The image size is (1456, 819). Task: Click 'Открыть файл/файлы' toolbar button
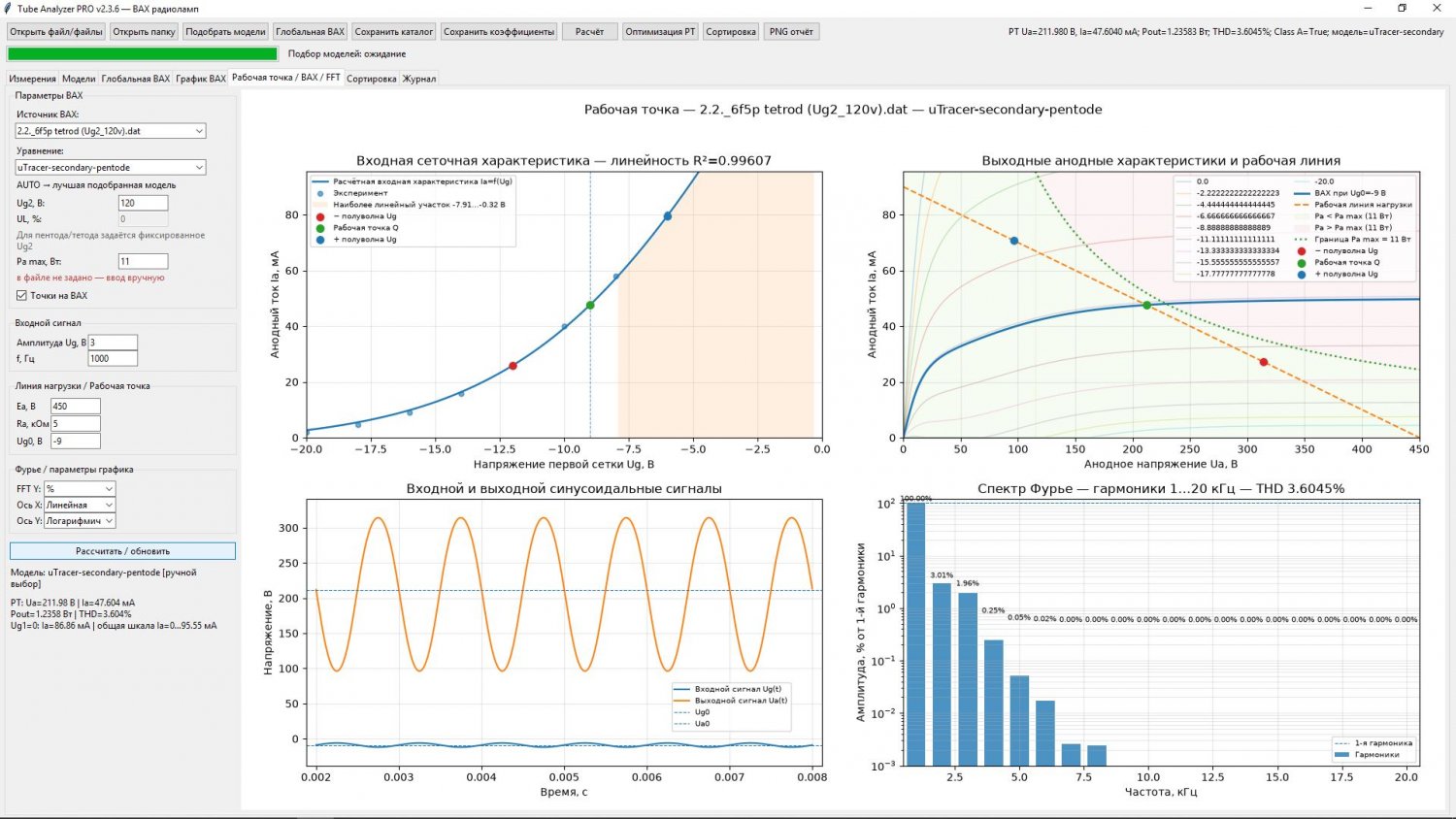56,32
